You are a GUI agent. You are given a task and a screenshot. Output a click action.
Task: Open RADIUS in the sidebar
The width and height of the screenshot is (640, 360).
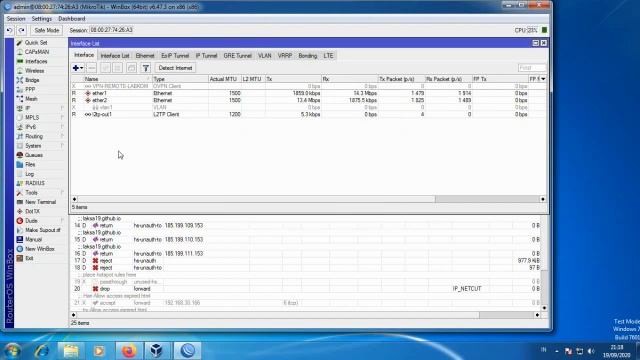click(35, 183)
